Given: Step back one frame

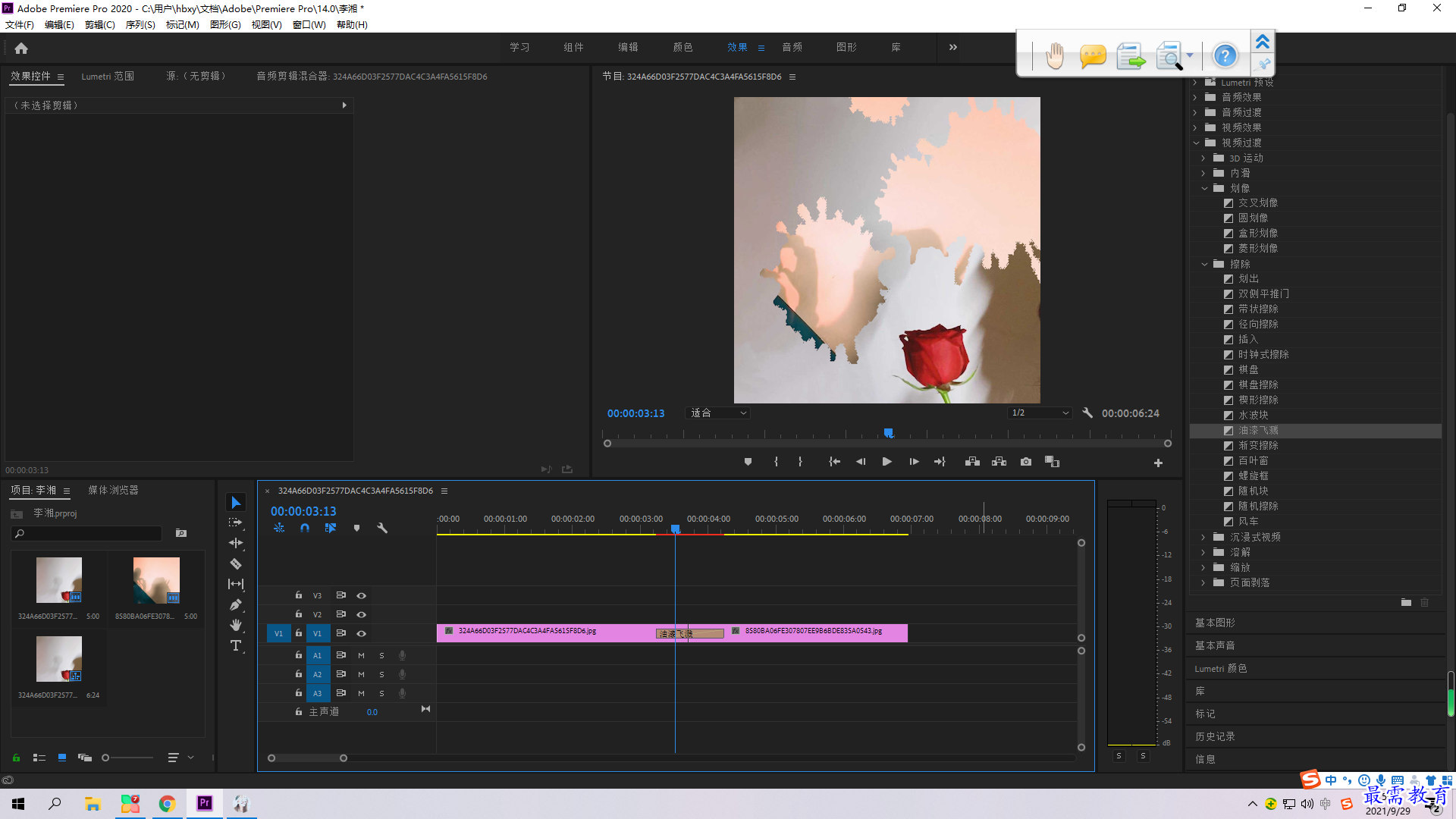Looking at the screenshot, I should coord(861,462).
